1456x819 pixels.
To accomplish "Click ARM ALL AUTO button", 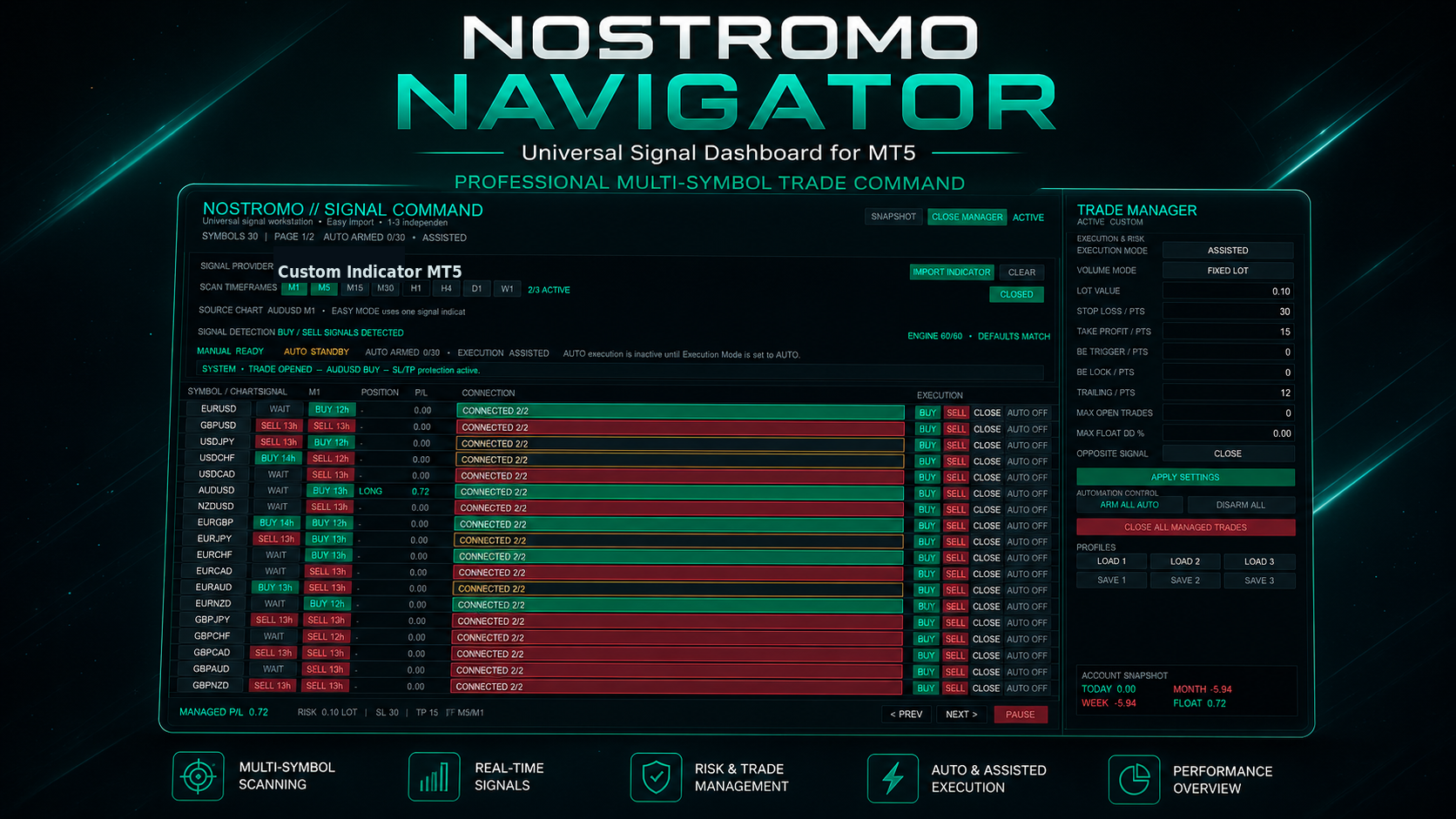I will [x=1129, y=505].
